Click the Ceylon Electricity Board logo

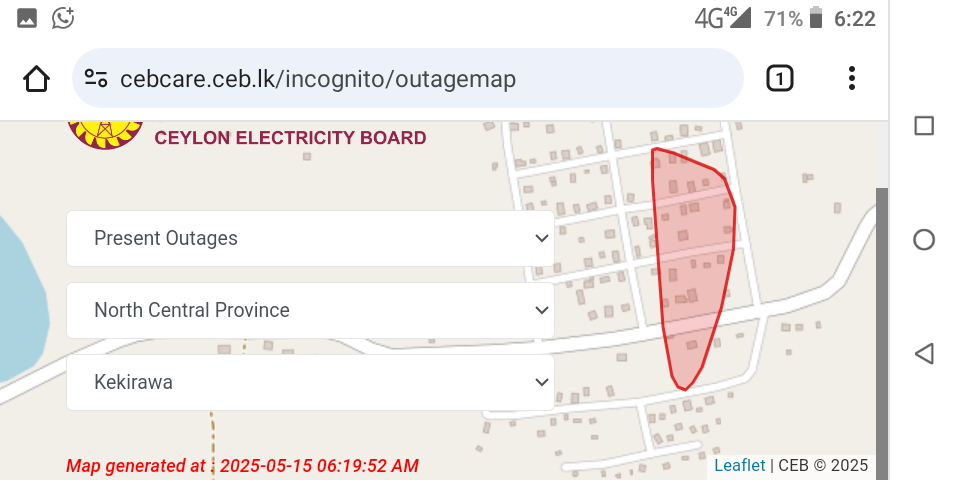[x=105, y=135]
